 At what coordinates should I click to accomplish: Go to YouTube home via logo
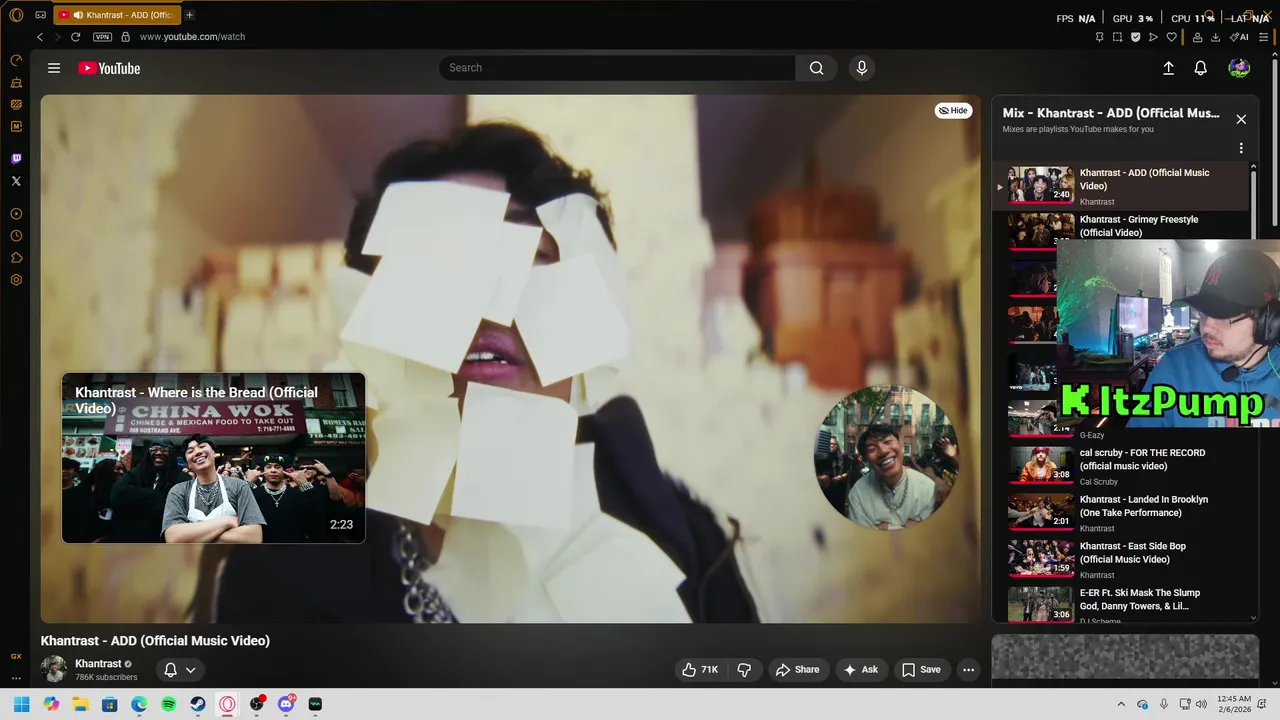[x=109, y=68]
